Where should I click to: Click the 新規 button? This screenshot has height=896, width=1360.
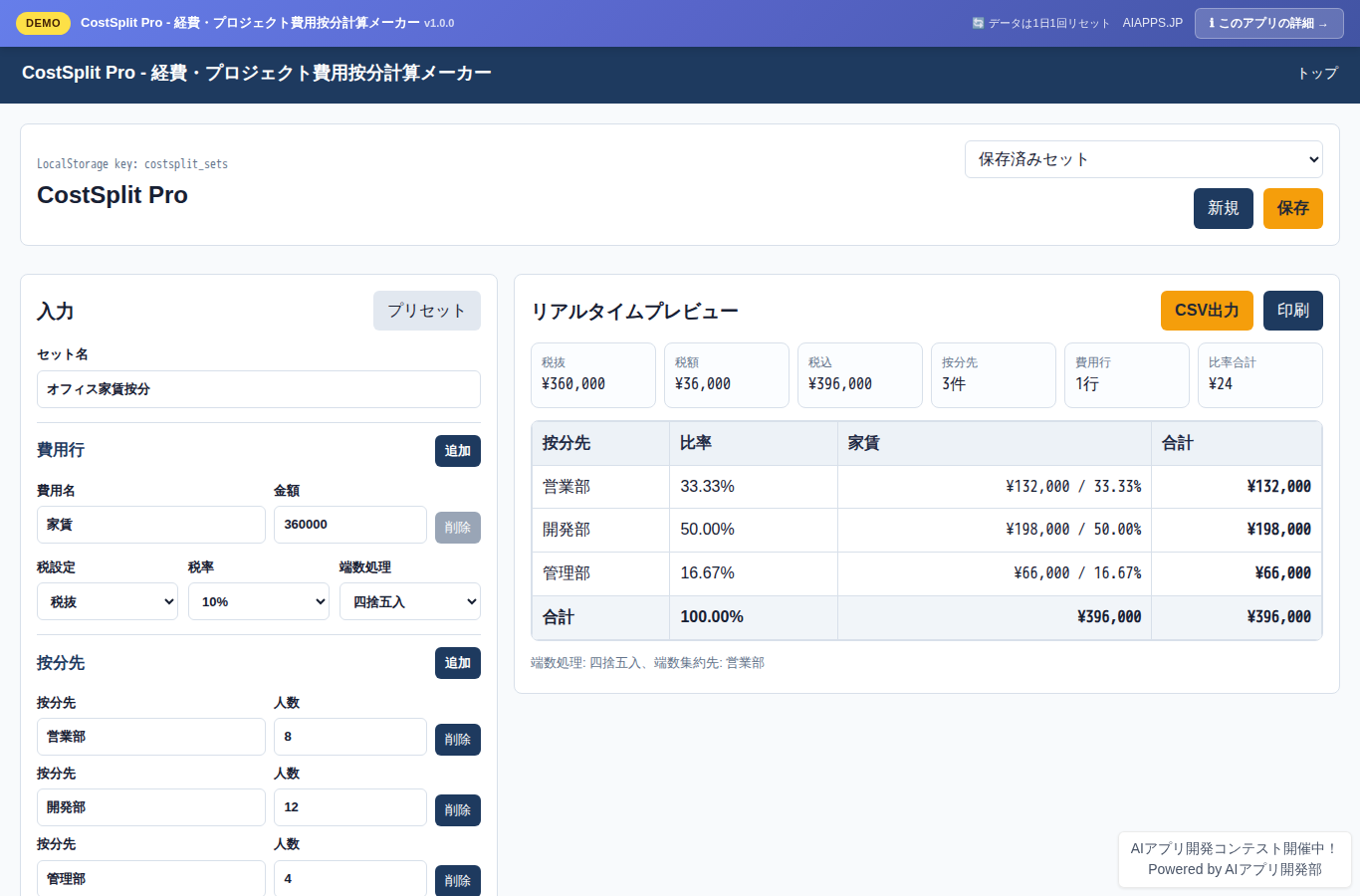pos(1224,208)
